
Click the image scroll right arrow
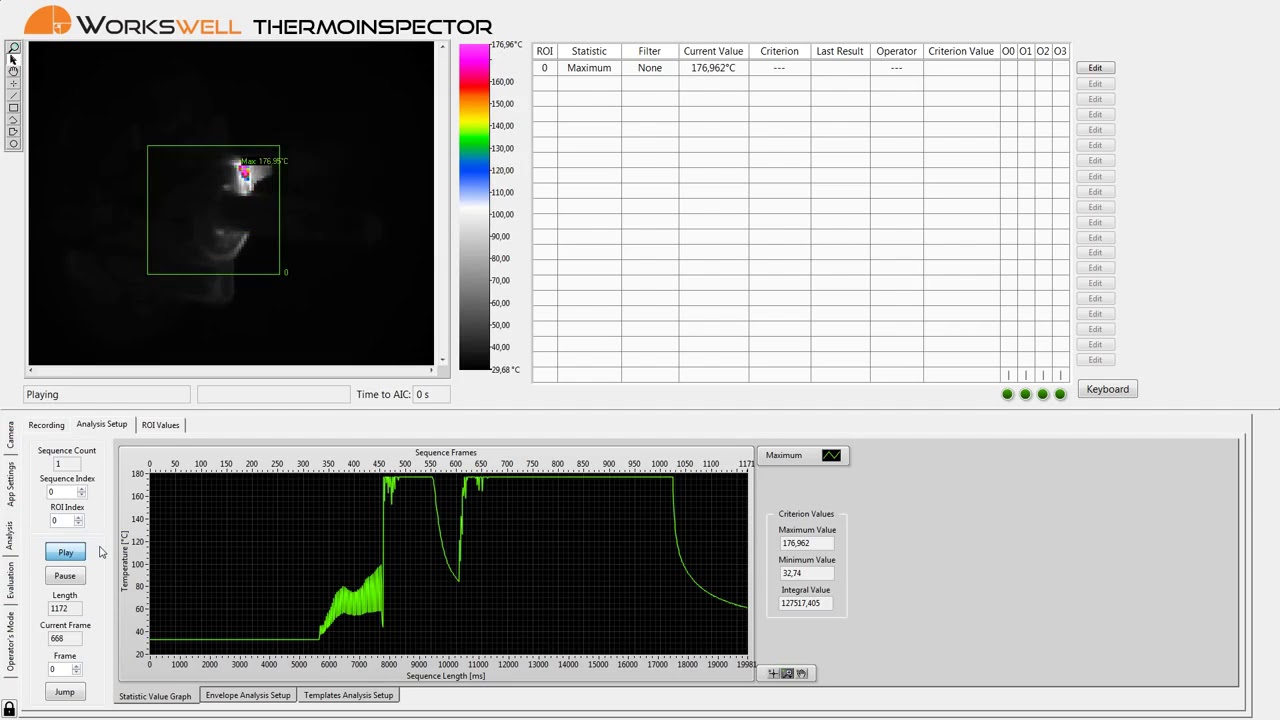point(432,370)
